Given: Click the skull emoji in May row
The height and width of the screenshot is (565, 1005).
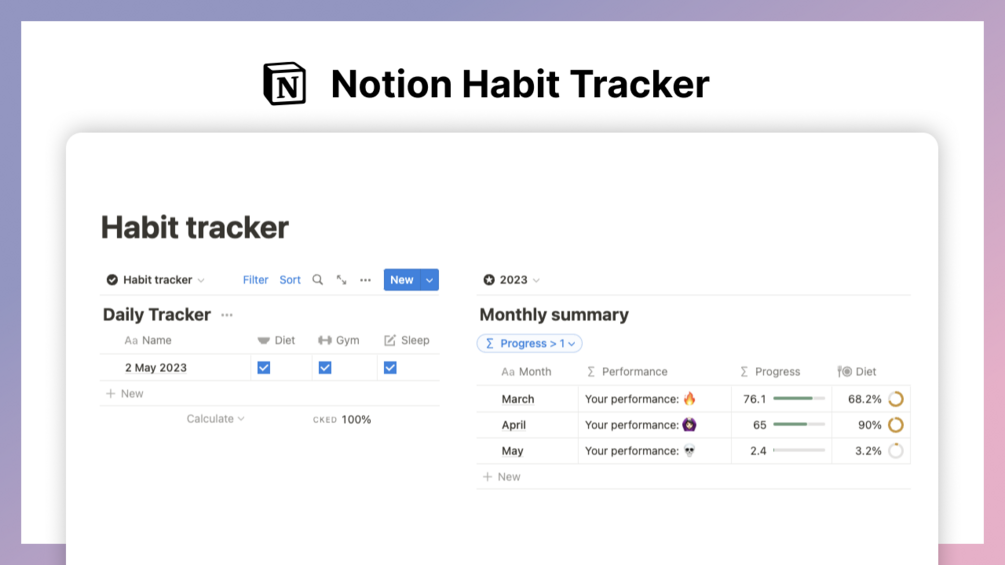Looking at the screenshot, I should (689, 450).
